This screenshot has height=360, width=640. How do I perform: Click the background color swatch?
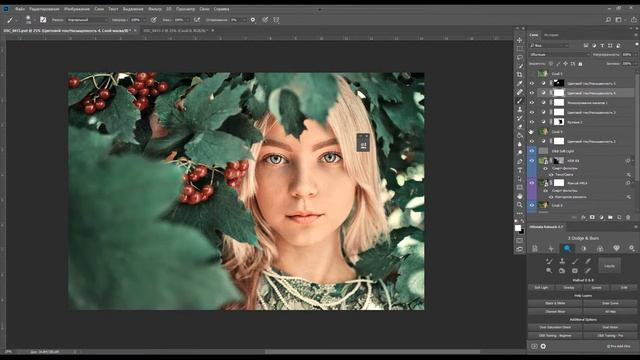pyautogui.click(x=522, y=231)
